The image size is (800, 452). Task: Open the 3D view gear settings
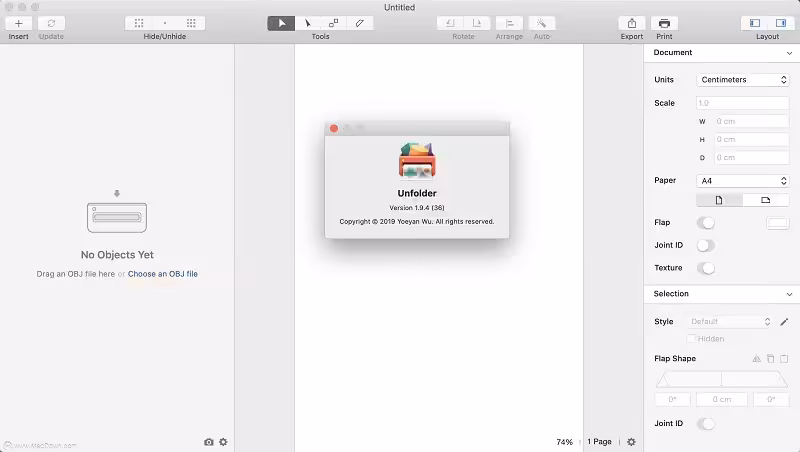click(x=223, y=442)
